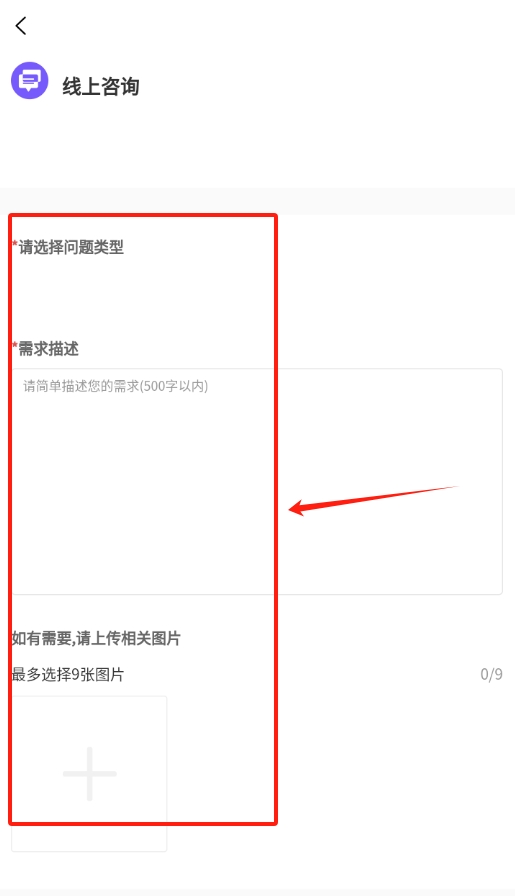Tap the plus icon to upload image
515x896 pixels.
[90, 774]
